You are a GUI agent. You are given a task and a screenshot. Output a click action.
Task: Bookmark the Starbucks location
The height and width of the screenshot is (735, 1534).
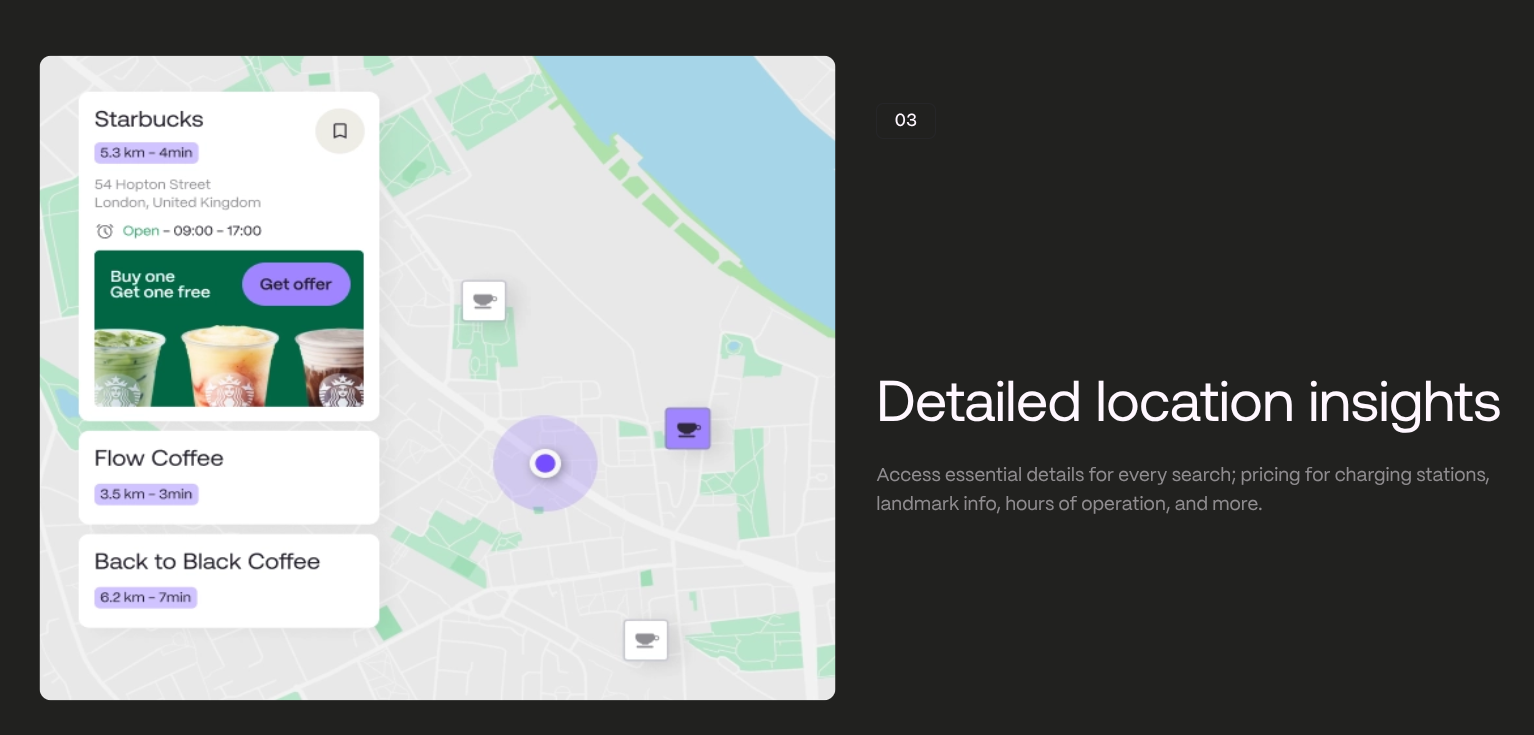(340, 131)
